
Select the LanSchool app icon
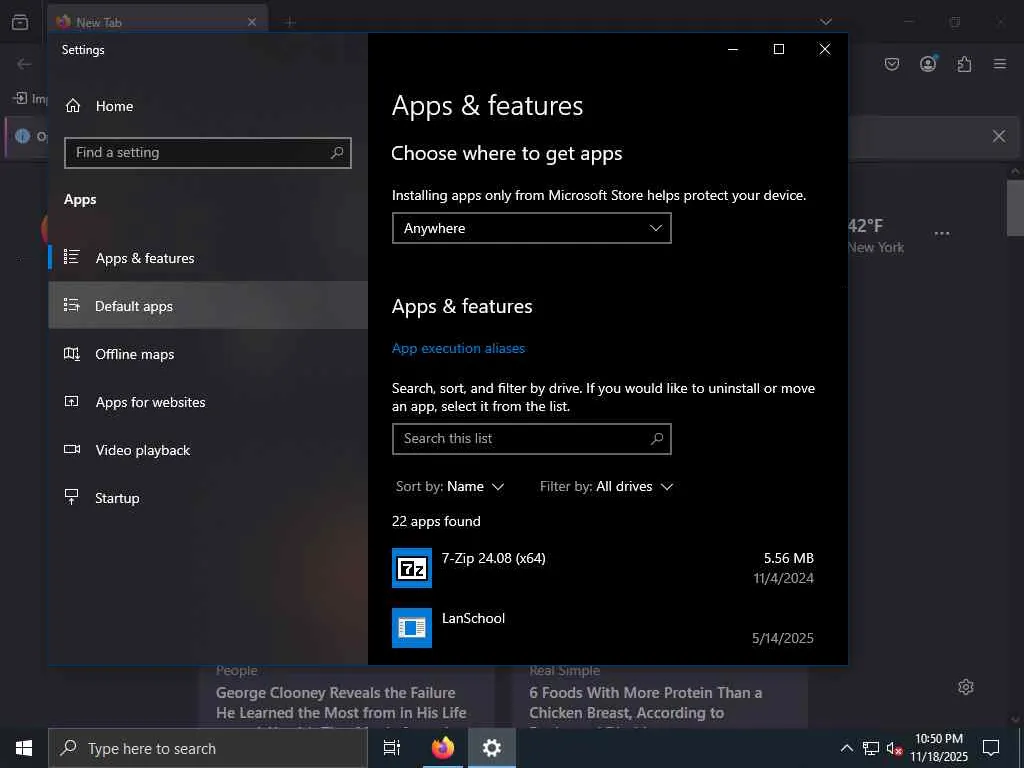(412, 628)
